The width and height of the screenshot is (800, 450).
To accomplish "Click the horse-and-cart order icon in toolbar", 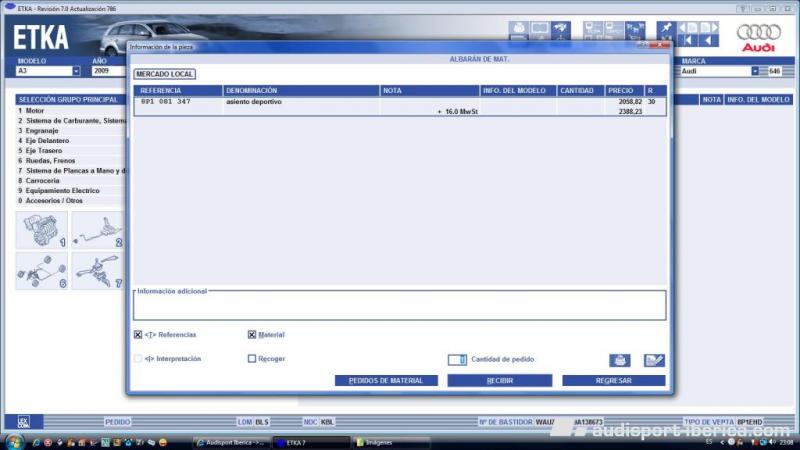I will (x=635, y=30).
